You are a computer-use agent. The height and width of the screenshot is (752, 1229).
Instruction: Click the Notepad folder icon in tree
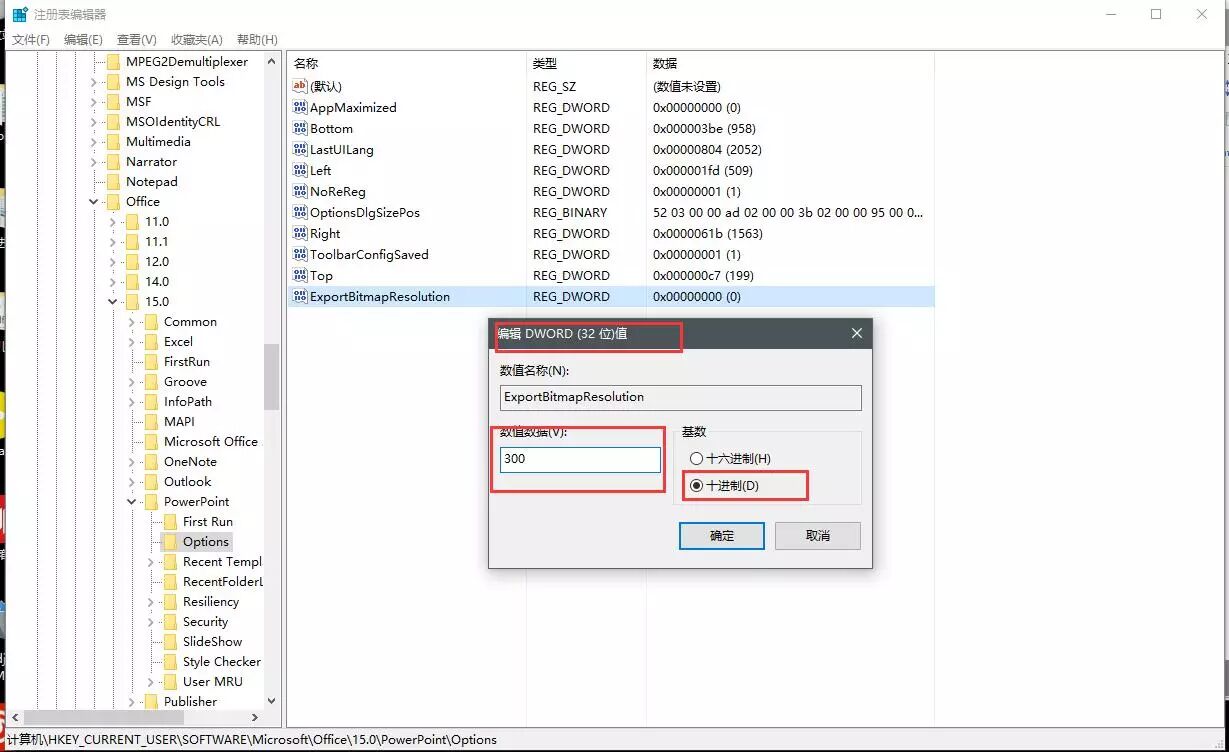(x=113, y=181)
